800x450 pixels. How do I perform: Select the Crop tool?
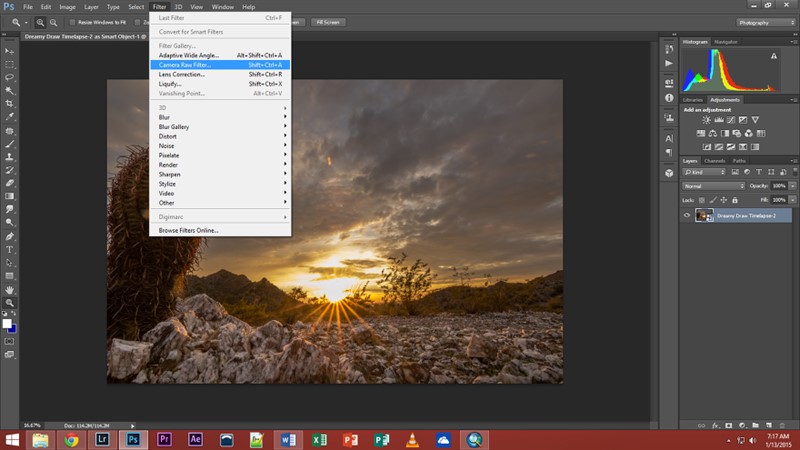(10, 102)
